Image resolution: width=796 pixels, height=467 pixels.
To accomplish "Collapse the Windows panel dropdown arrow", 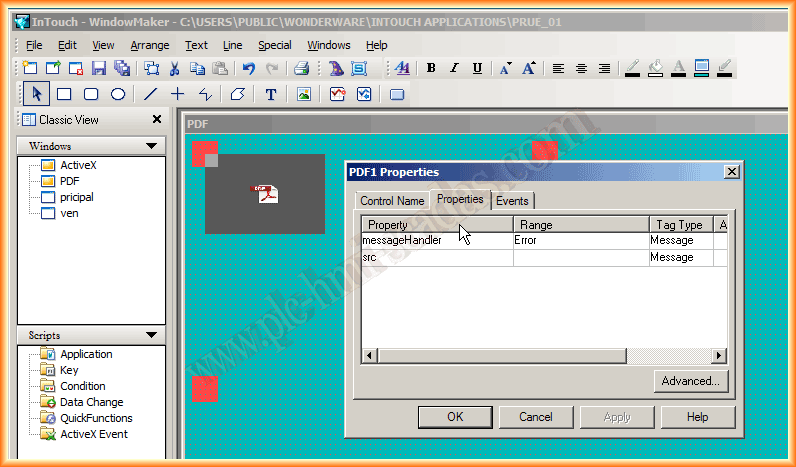I will coord(151,146).
